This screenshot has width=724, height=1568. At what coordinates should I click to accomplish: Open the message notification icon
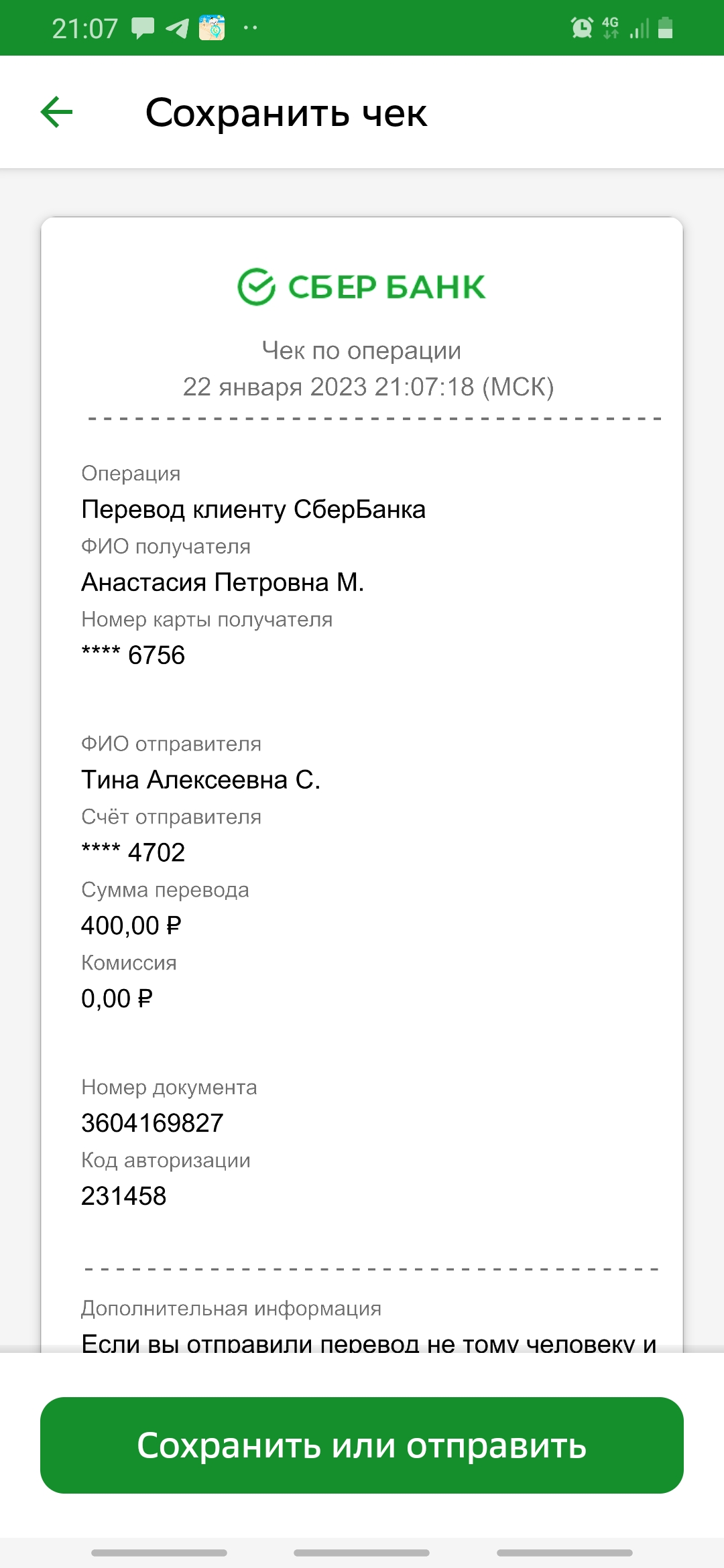pos(142,28)
